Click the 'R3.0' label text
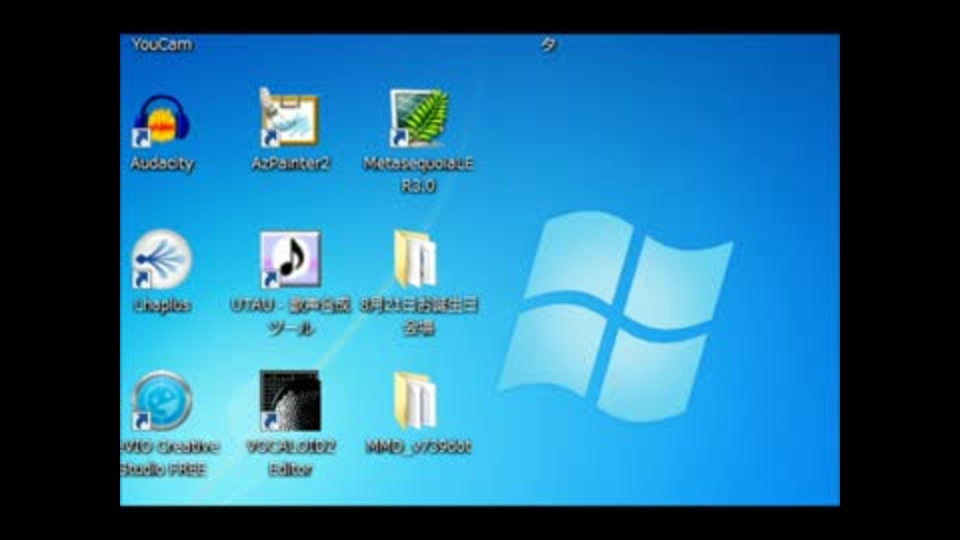The width and height of the screenshot is (960, 540). click(418, 186)
